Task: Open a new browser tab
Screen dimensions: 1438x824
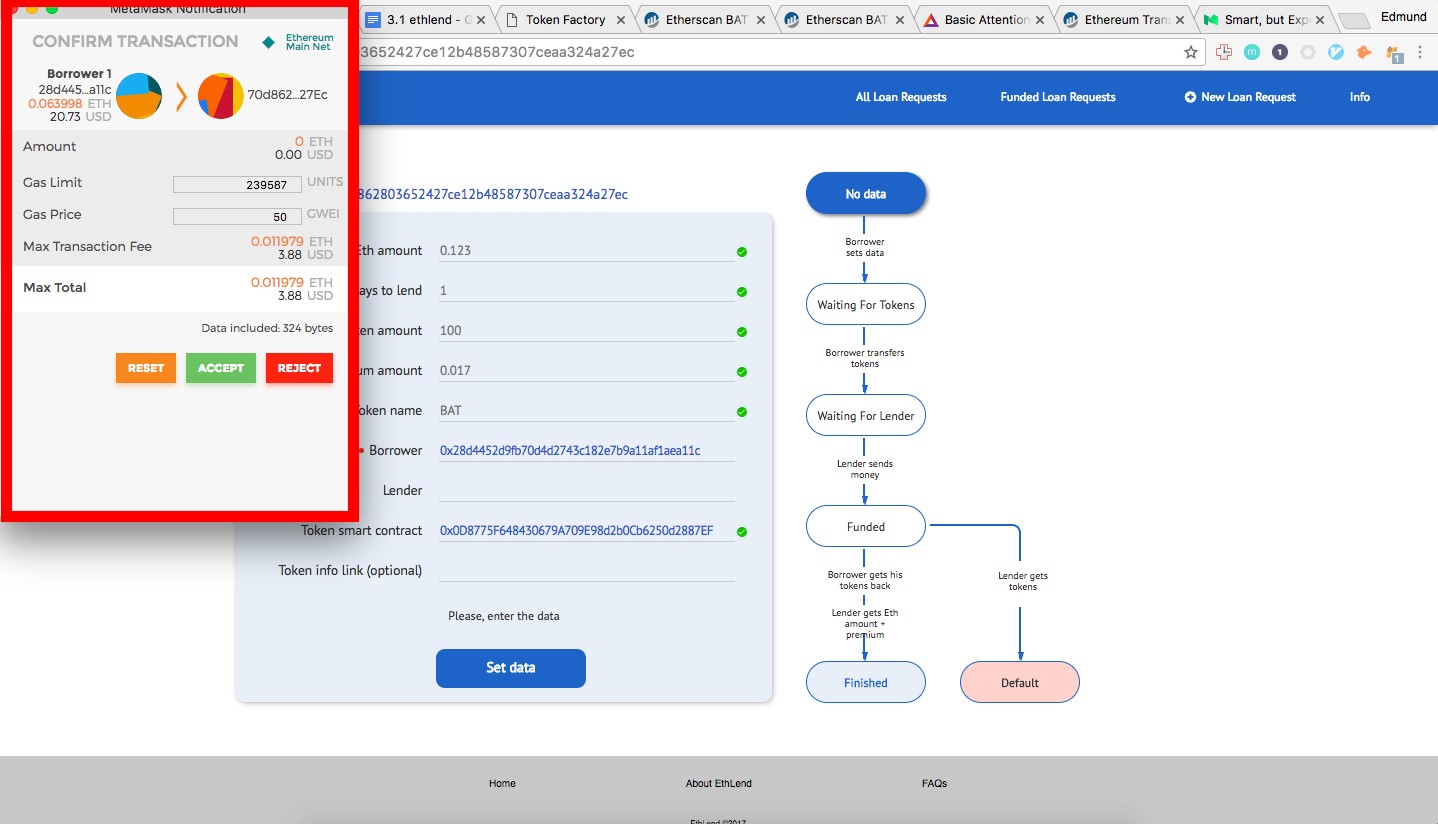Action: tap(1354, 21)
